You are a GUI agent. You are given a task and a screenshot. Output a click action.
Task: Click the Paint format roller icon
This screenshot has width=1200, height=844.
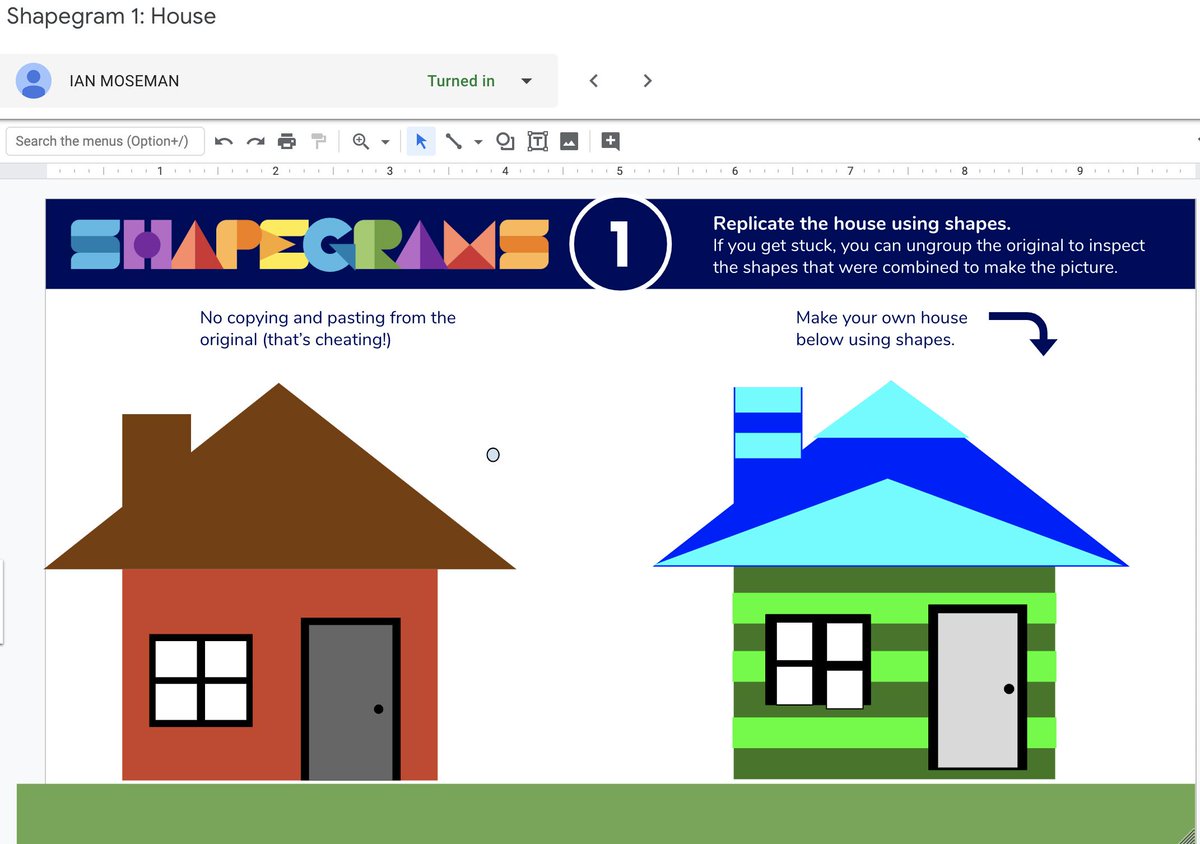[318, 141]
